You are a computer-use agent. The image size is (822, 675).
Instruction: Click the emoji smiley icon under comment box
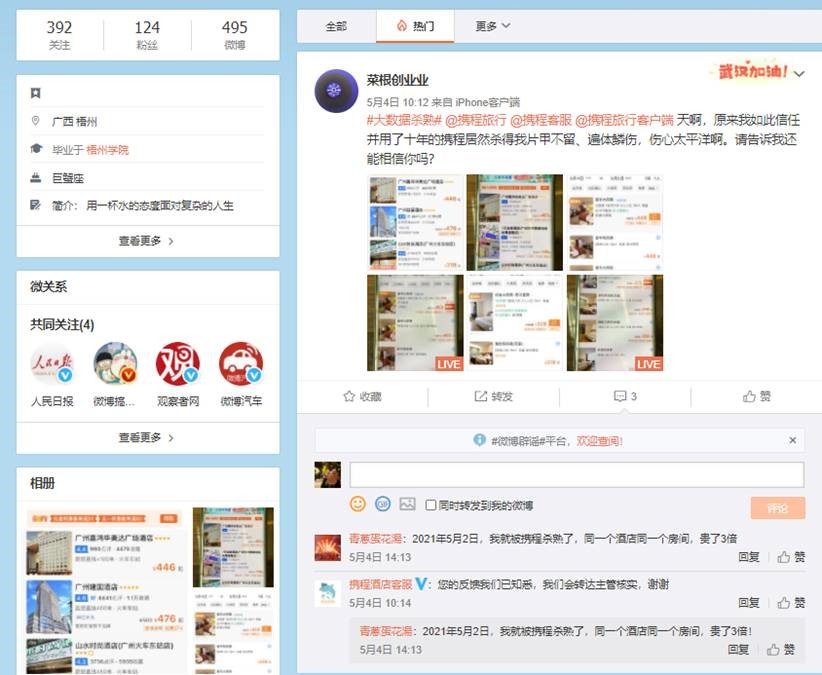point(357,504)
